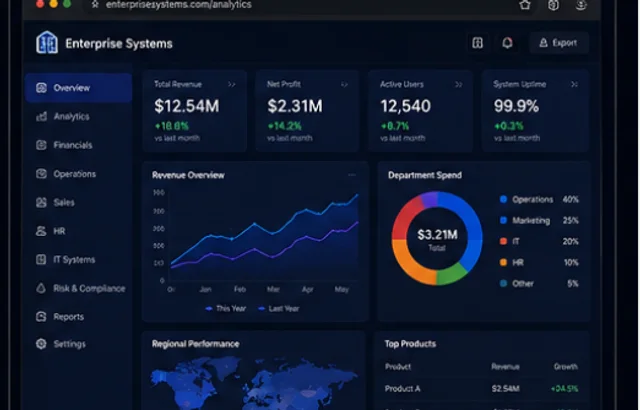The image size is (640, 410).
Task: Click the layout panel icon beside the bell
Action: point(478,42)
